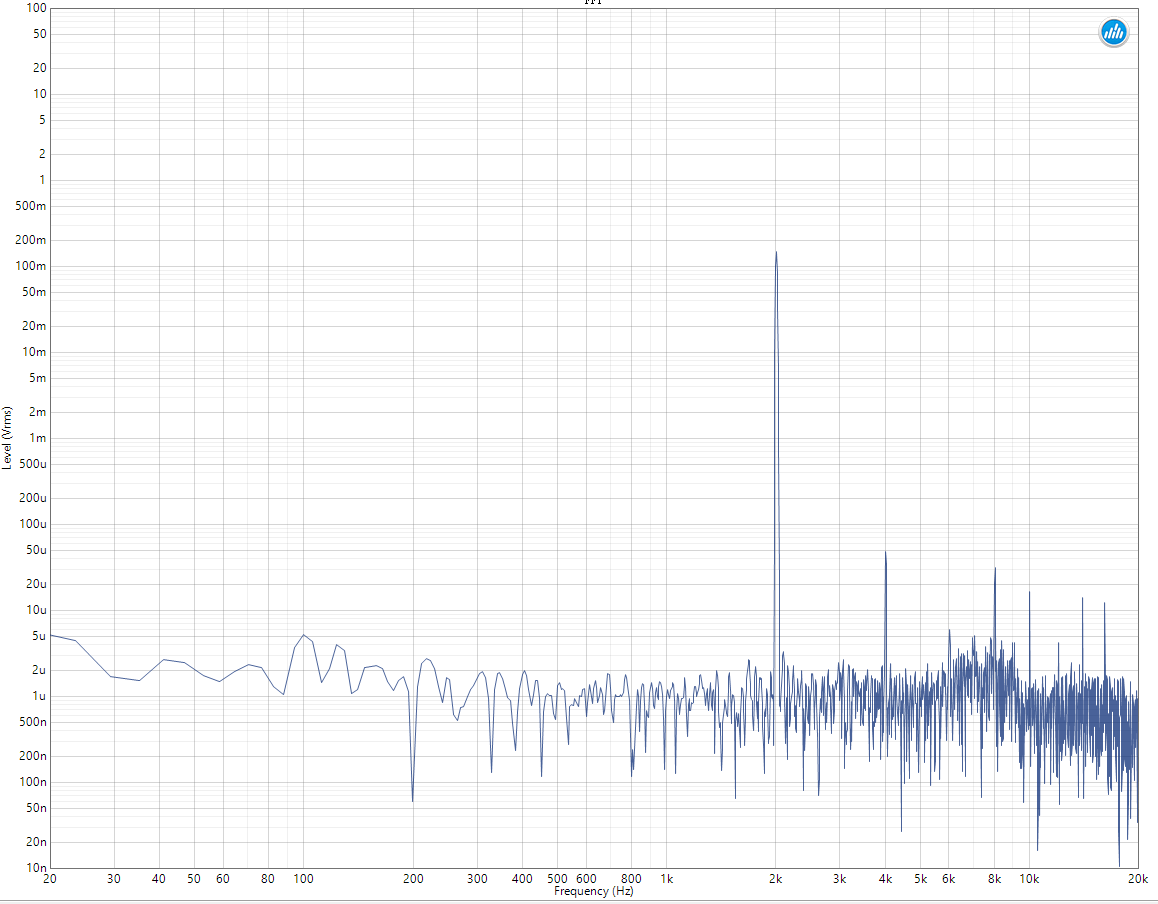Select the "Level (Vrms)" axis title
Screen dimensions: 1158x904
click(x=7, y=438)
